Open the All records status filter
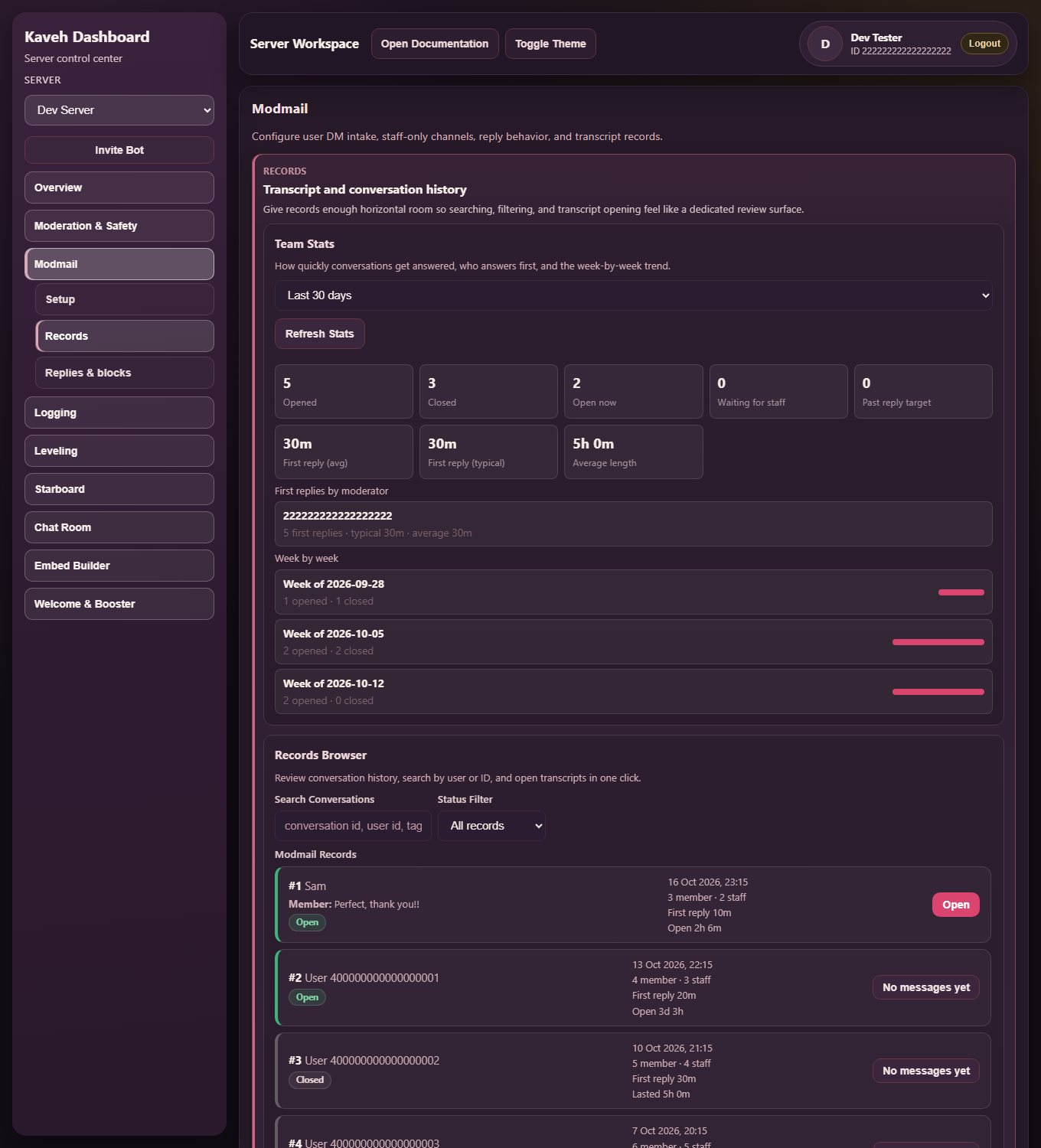 click(491, 826)
